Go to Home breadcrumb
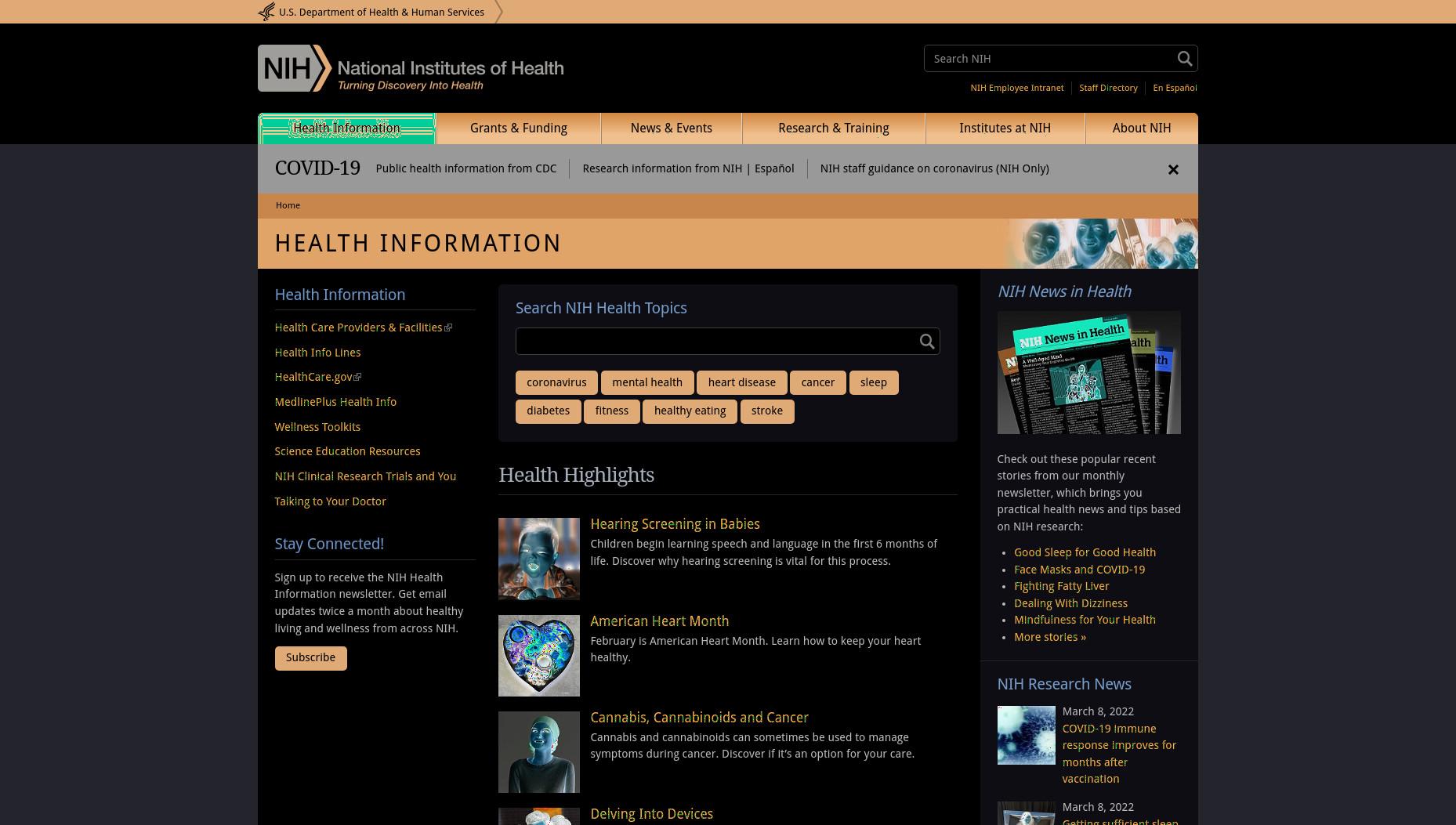The image size is (1456, 825). [x=288, y=205]
